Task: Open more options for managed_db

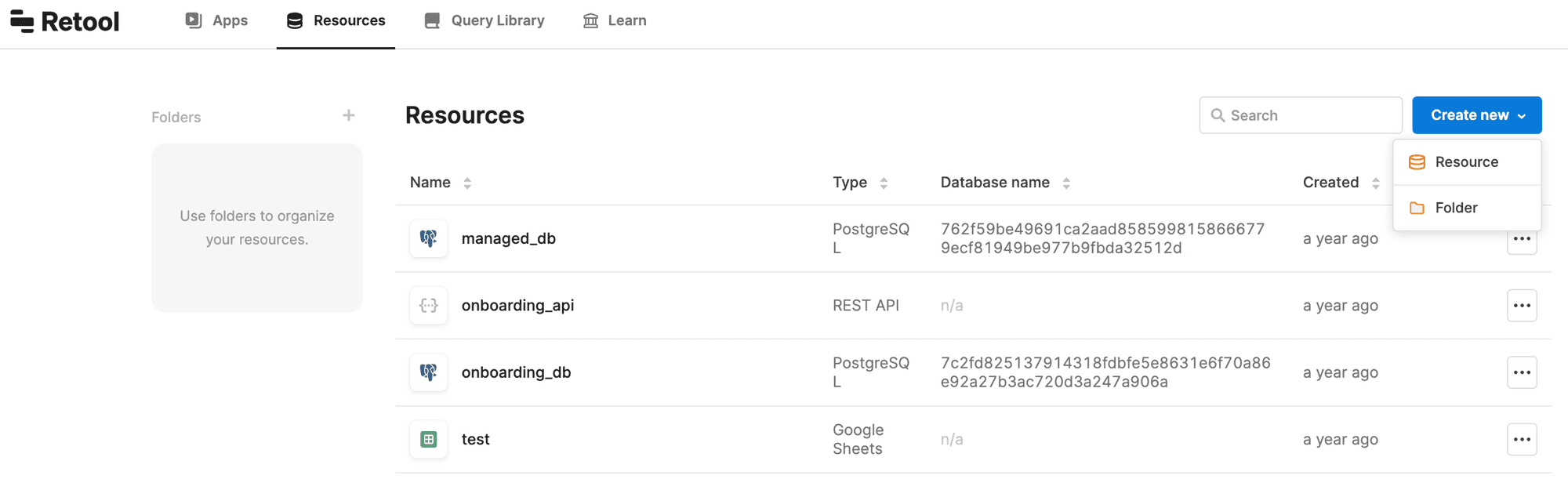Action: tap(1522, 239)
